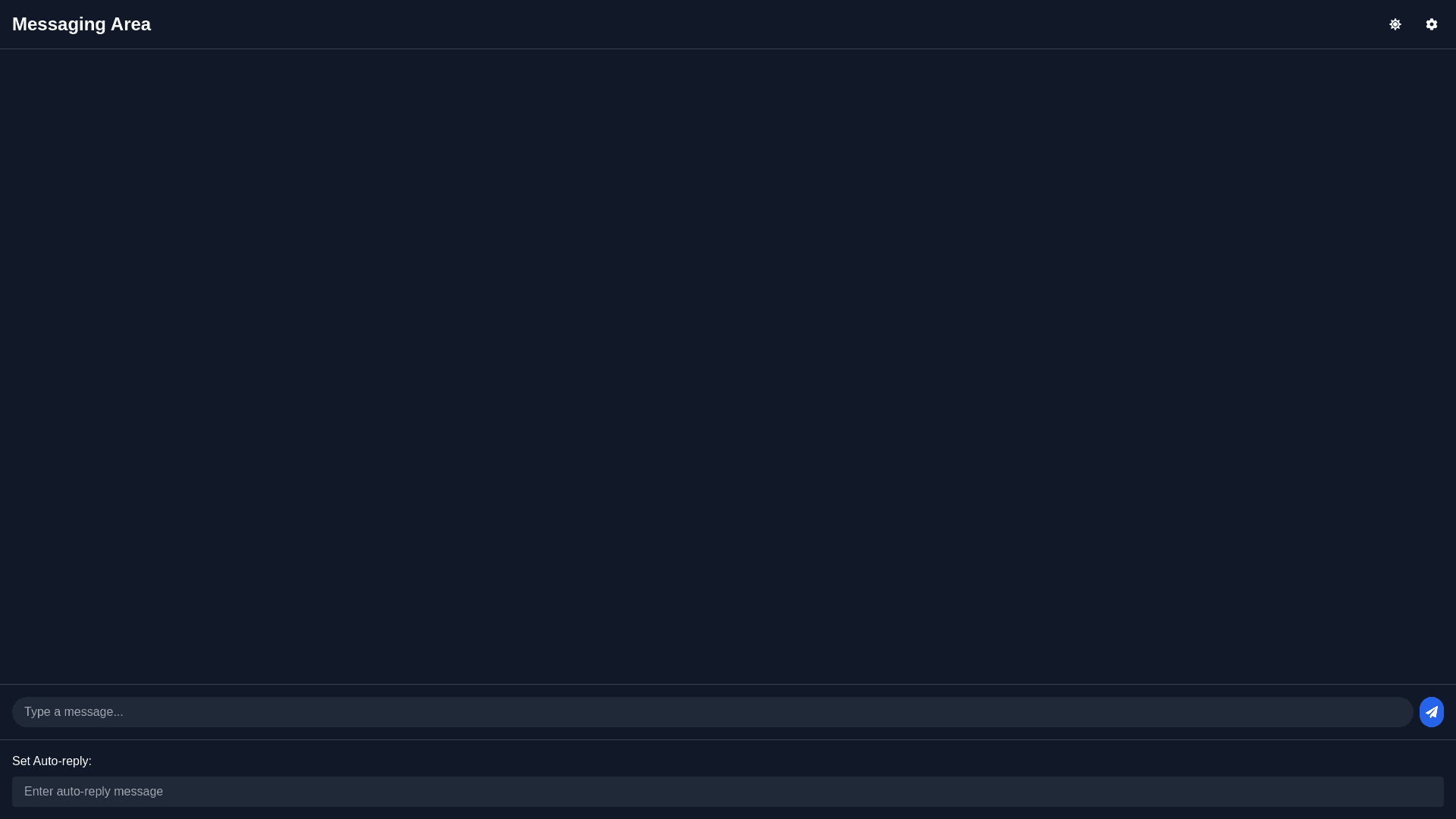Toggle dark mode off via sun icon
1456x819 pixels.
click(1395, 24)
